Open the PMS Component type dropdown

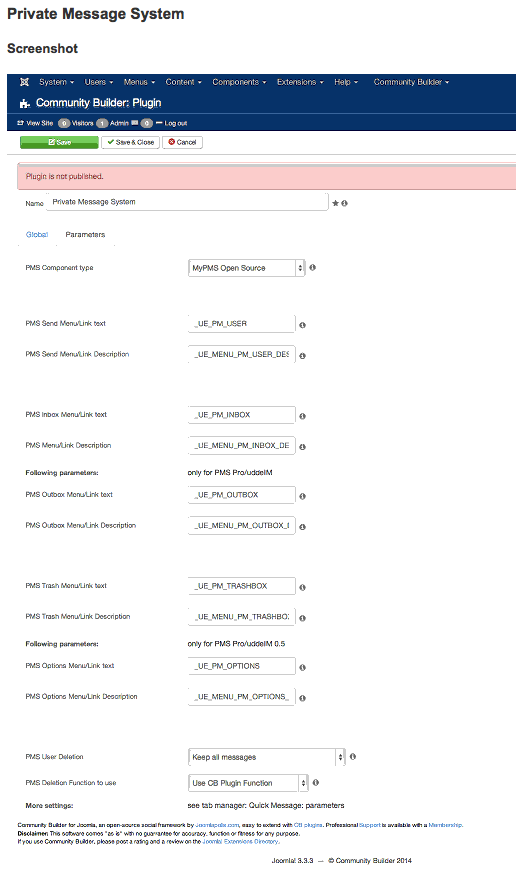tap(247, 268)
